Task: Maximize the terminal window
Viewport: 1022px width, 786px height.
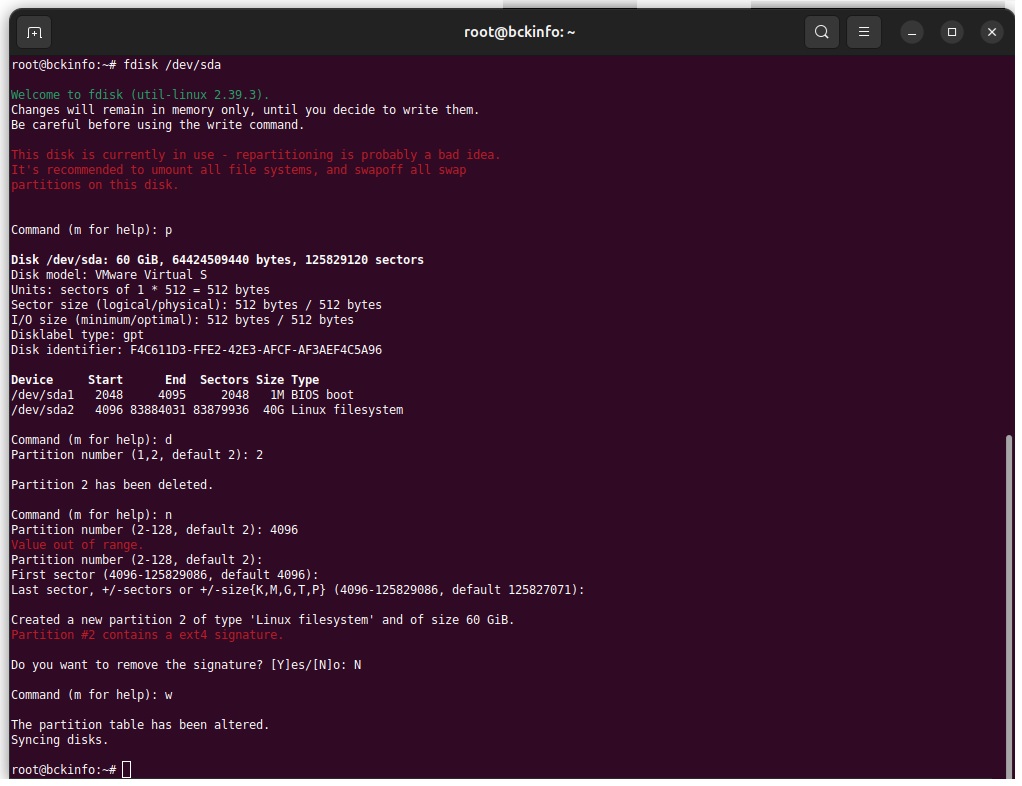Action: pos(952,32)
